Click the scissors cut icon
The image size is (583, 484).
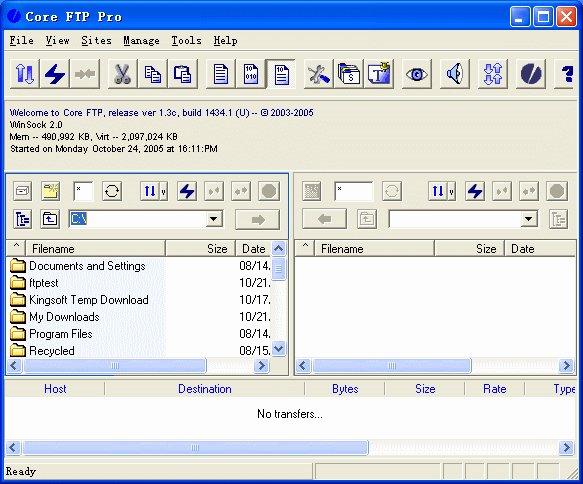pos(123,74)
